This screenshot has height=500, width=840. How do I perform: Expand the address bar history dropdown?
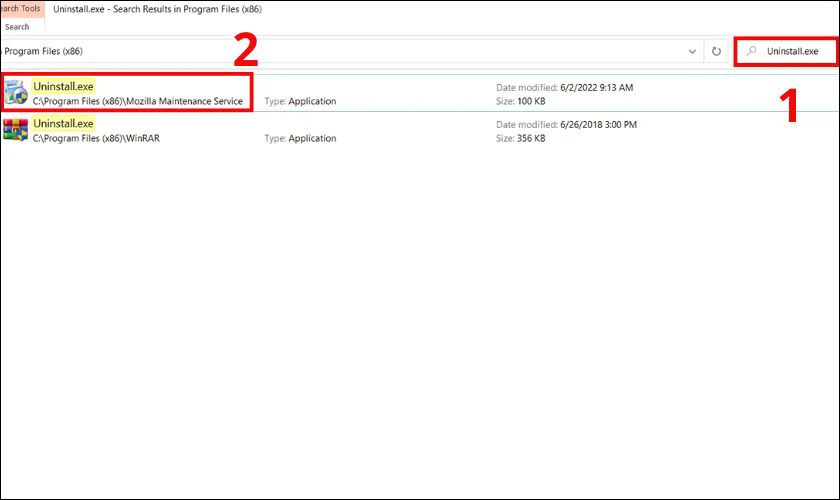[692, 51]
